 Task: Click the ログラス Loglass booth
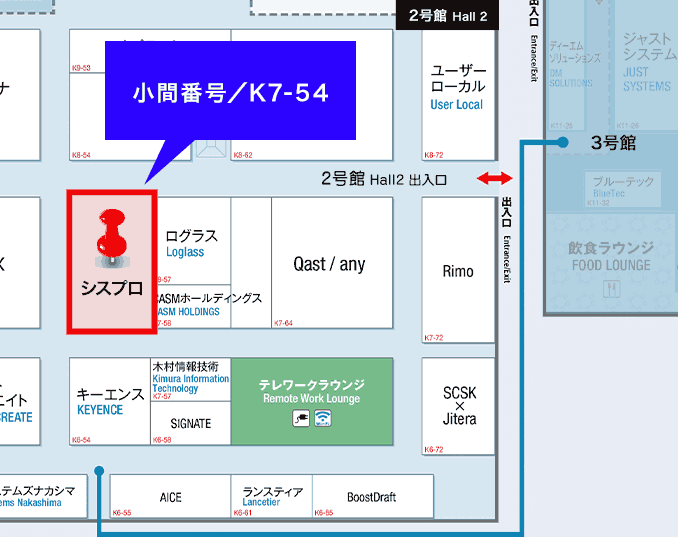[194, 240]
